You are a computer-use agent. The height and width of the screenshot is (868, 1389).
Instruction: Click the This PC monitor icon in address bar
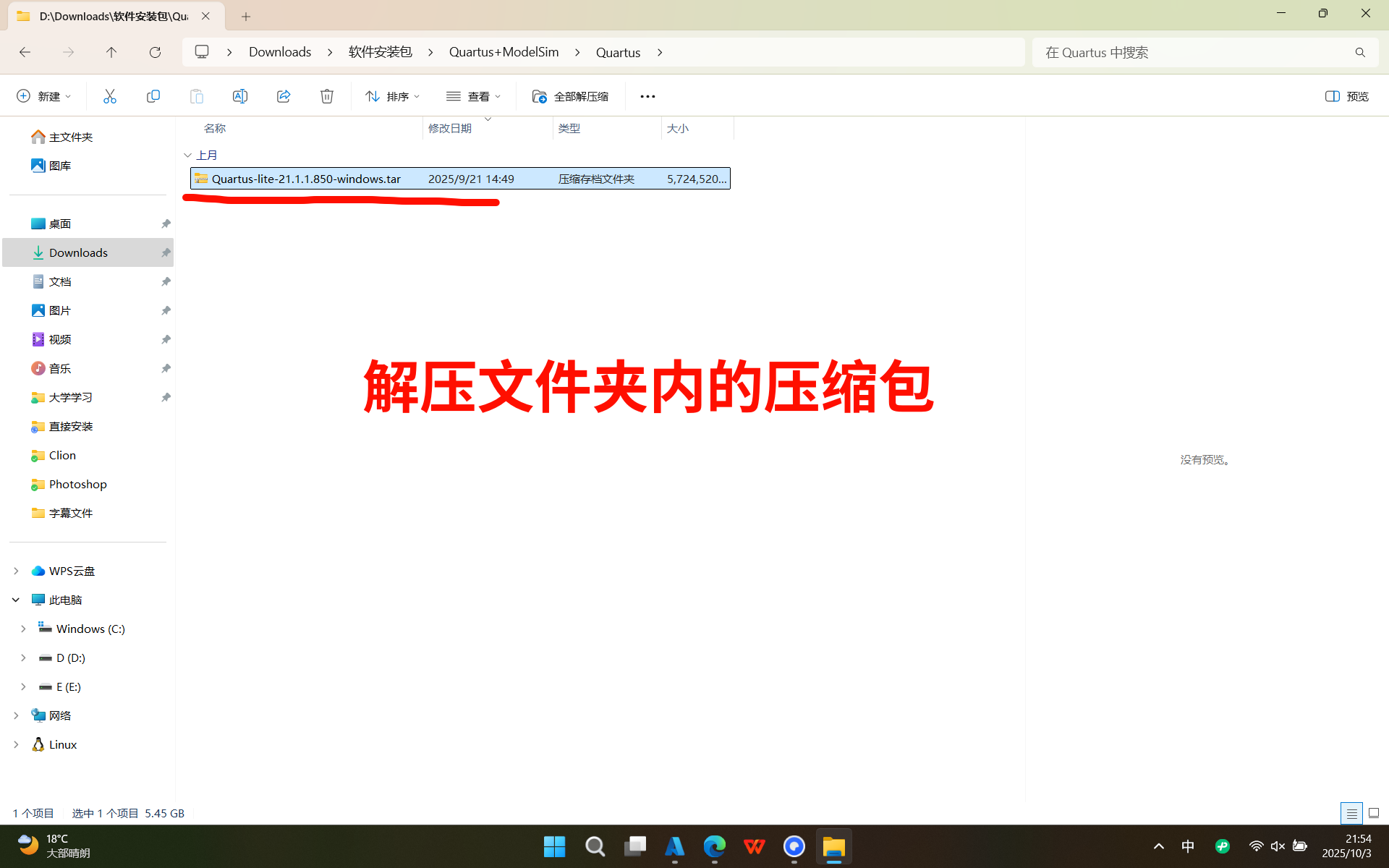(x=202, y=52)
